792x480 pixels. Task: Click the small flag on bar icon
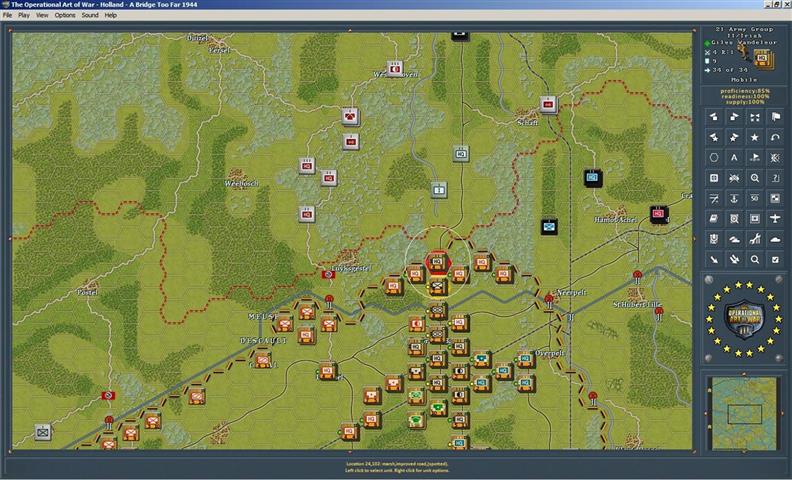pyautogui.click(x=755, y=158)
